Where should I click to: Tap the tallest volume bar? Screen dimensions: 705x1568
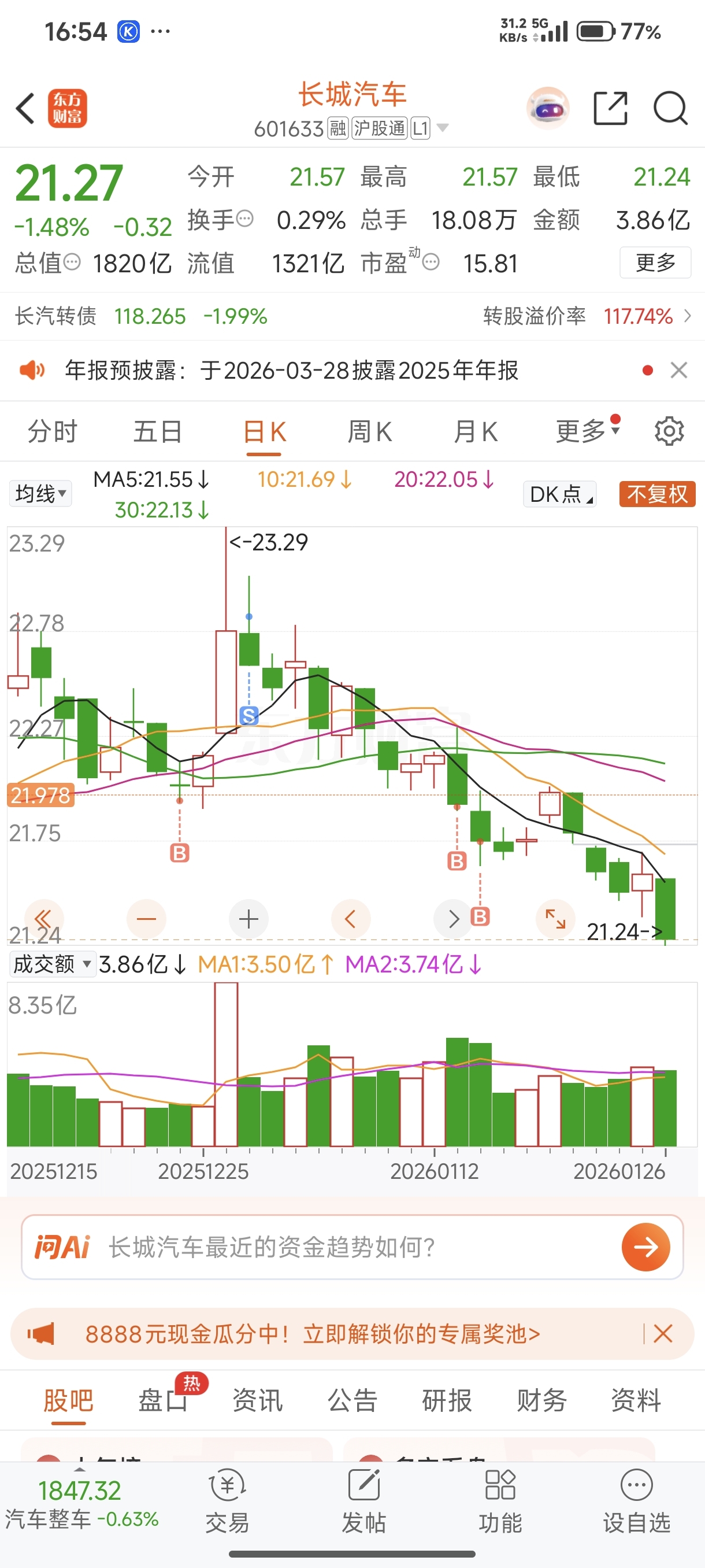click(x=226, y=1064)
